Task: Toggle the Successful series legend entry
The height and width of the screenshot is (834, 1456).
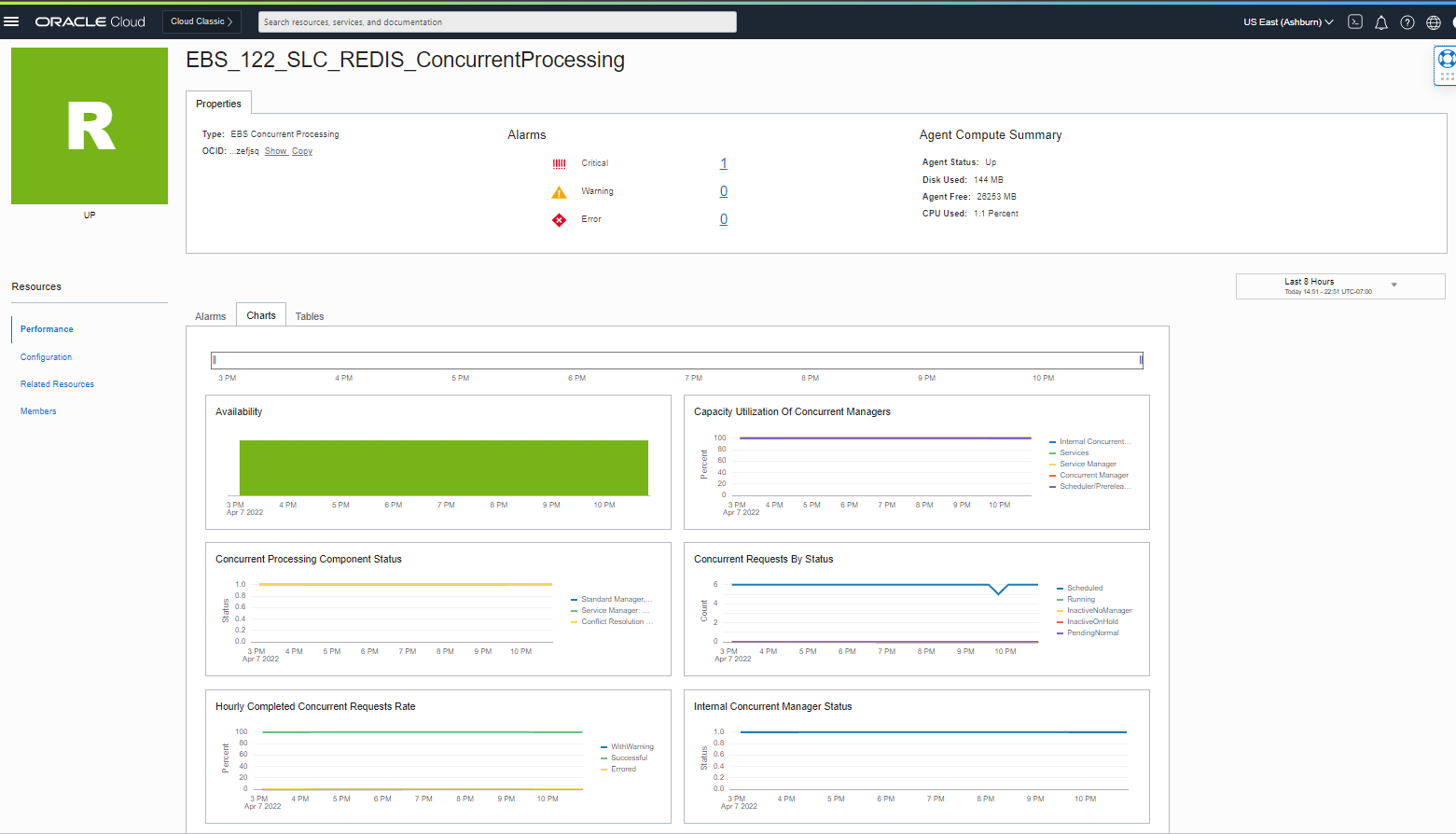Action: [629, 758]
